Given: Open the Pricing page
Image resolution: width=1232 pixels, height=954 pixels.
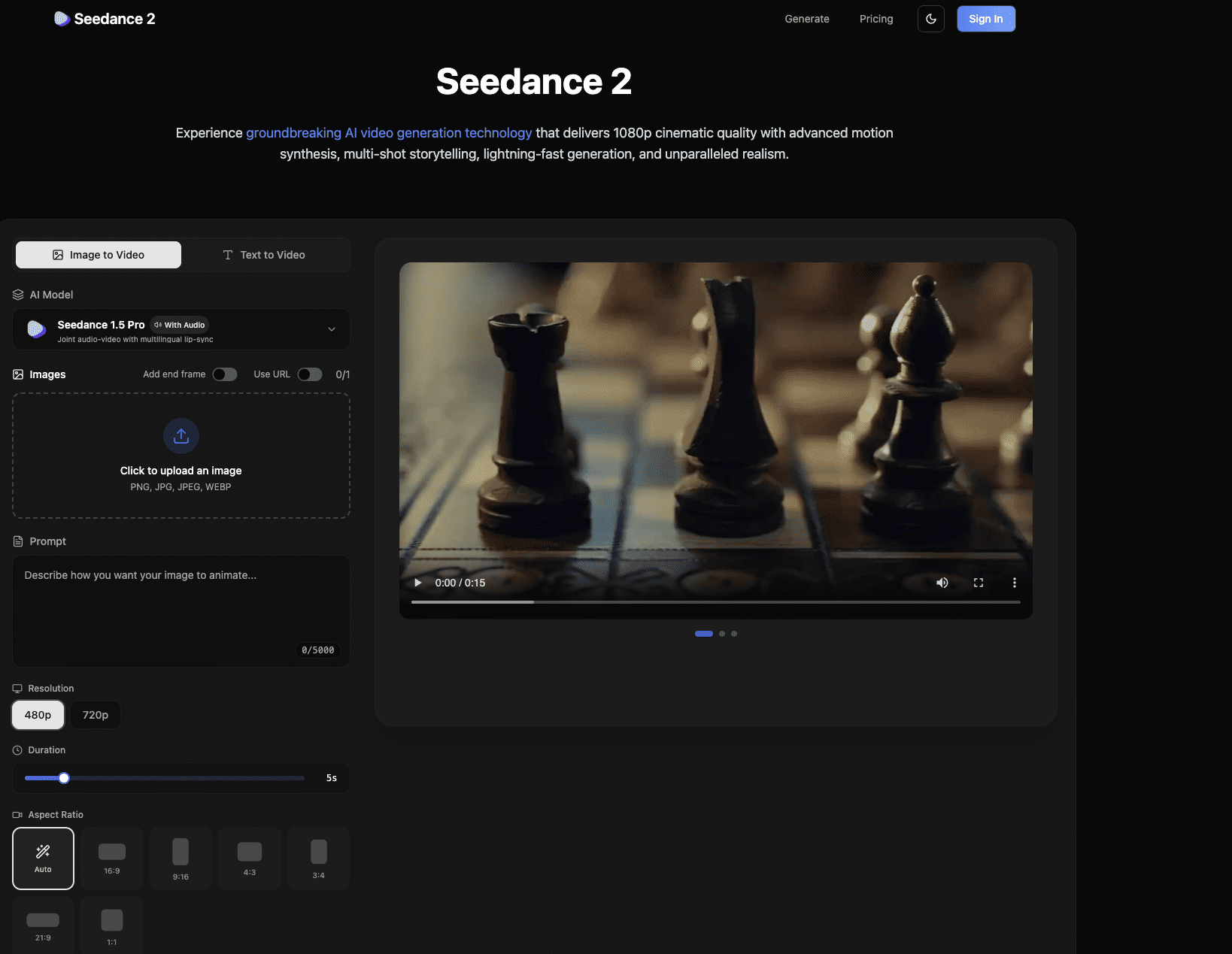Looking at the screenshot, I should tap(875, 19).
